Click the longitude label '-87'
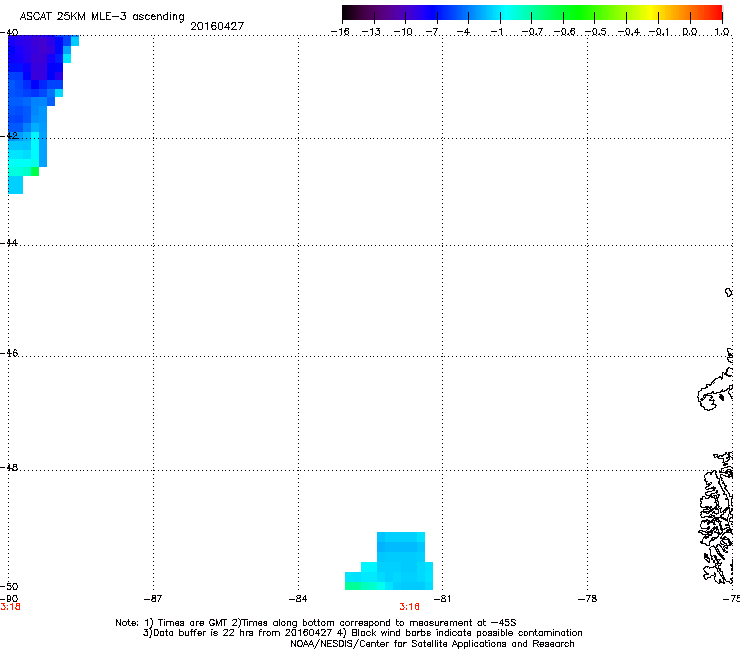 coord(153,599)
